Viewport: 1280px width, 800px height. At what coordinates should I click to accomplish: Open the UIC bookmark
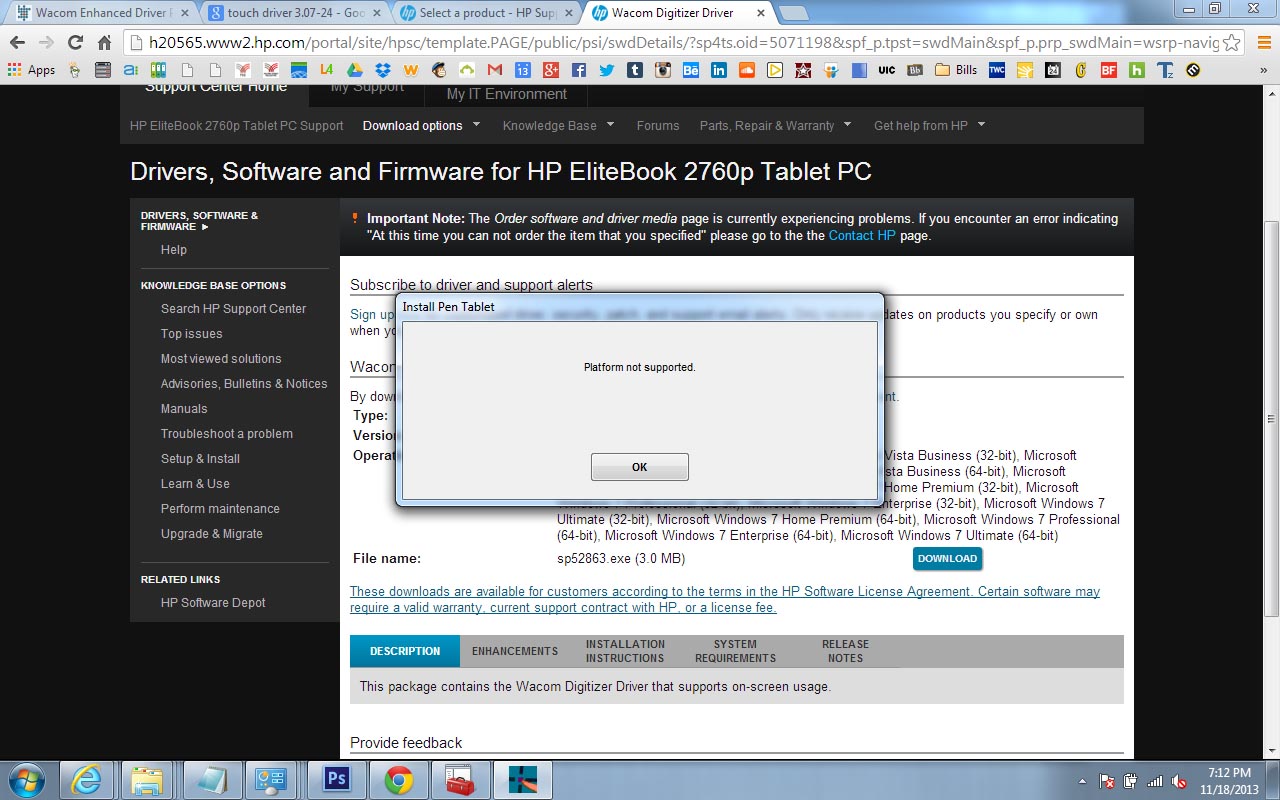click(886, 70)
